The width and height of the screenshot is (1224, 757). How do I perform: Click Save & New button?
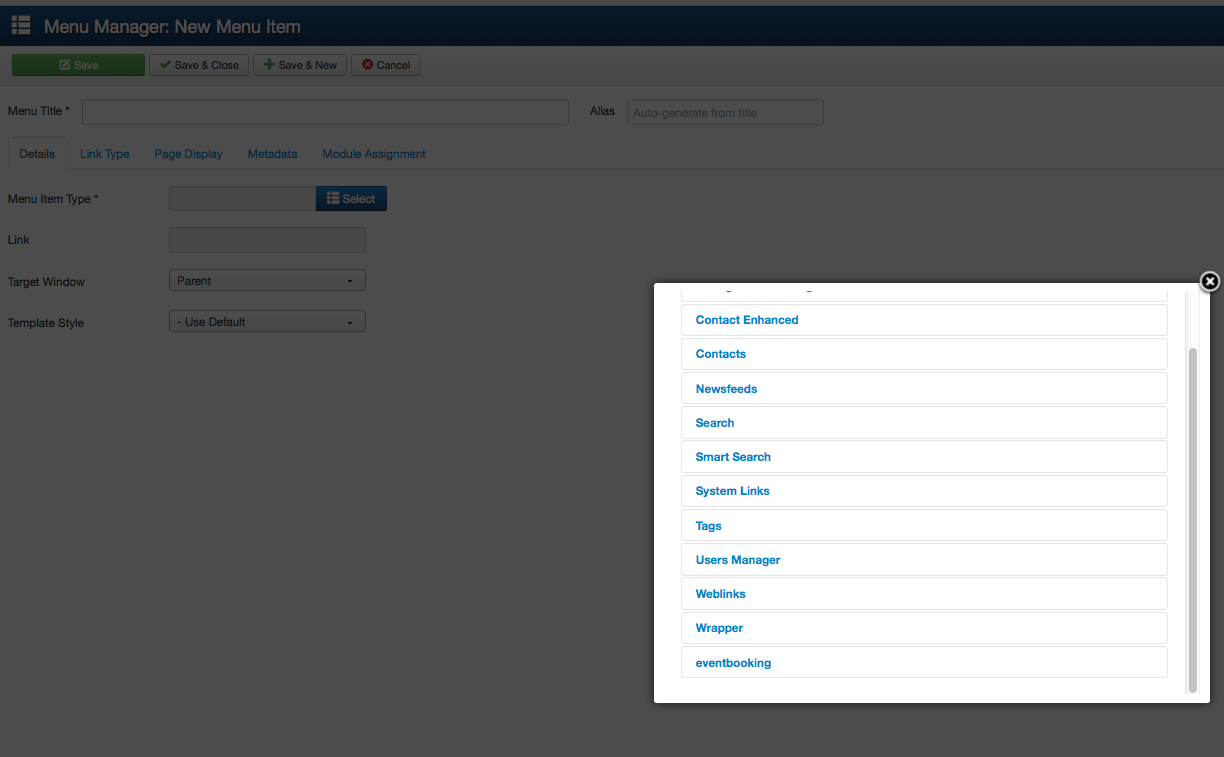[300, 65]
